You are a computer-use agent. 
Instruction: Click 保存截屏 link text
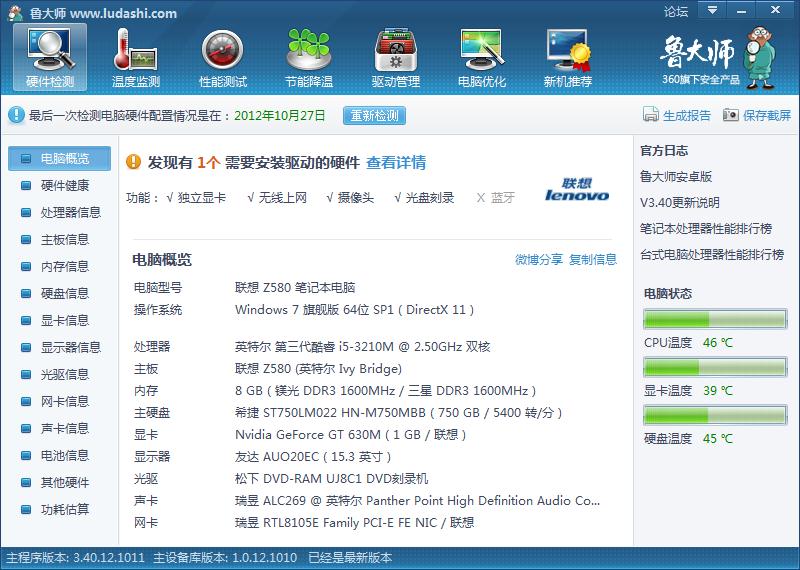tap(767, 115)
